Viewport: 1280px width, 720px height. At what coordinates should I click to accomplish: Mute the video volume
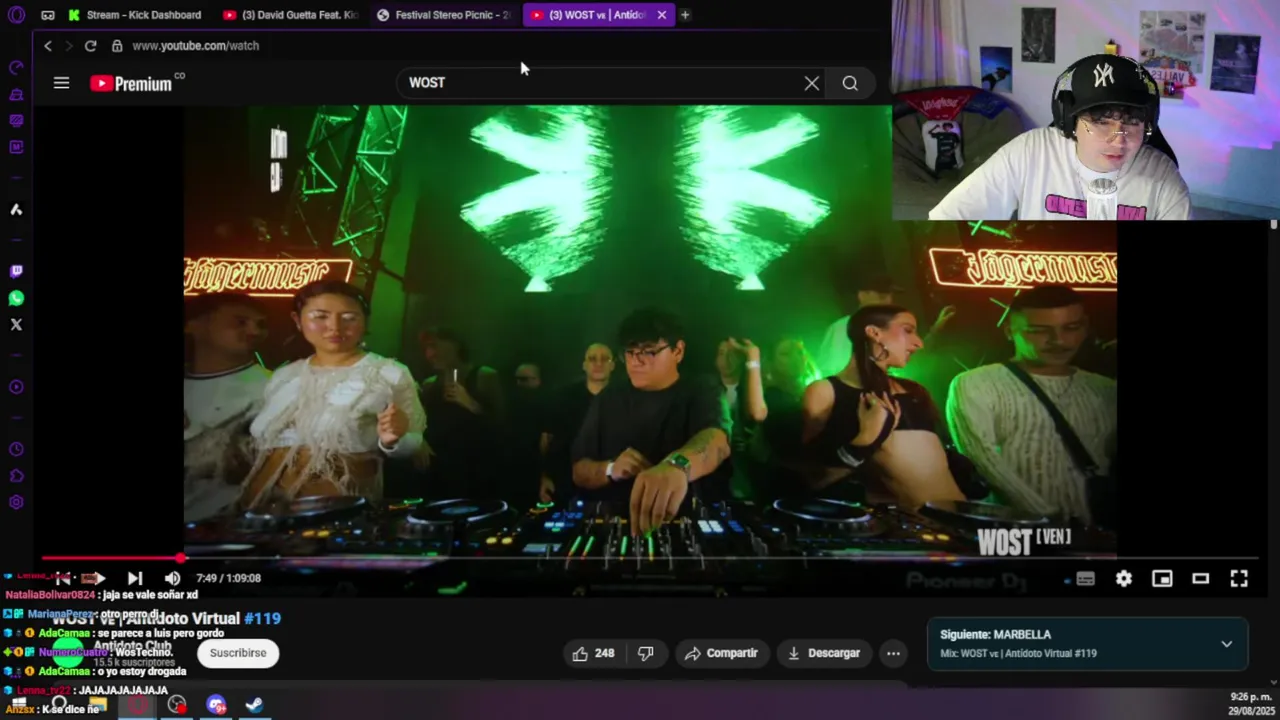(173, 578)
